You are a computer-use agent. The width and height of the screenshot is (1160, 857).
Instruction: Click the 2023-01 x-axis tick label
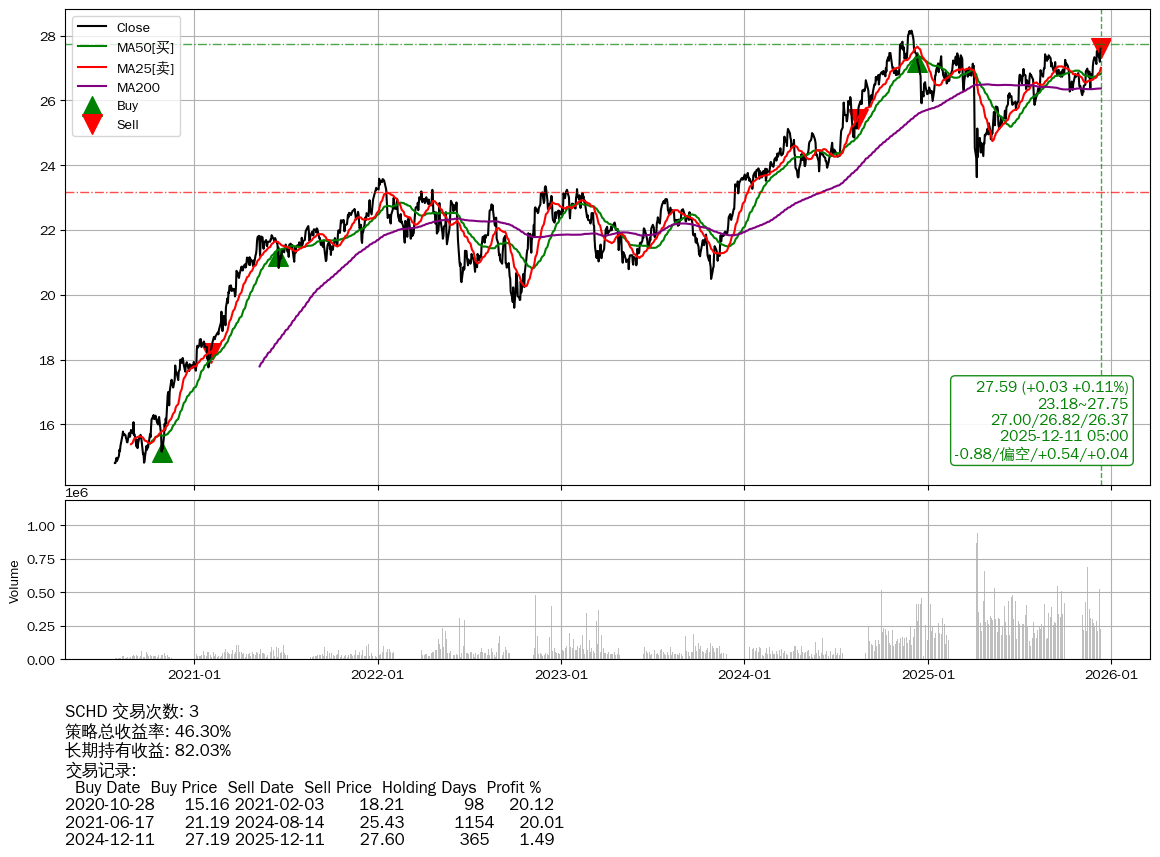pos(561,674)
